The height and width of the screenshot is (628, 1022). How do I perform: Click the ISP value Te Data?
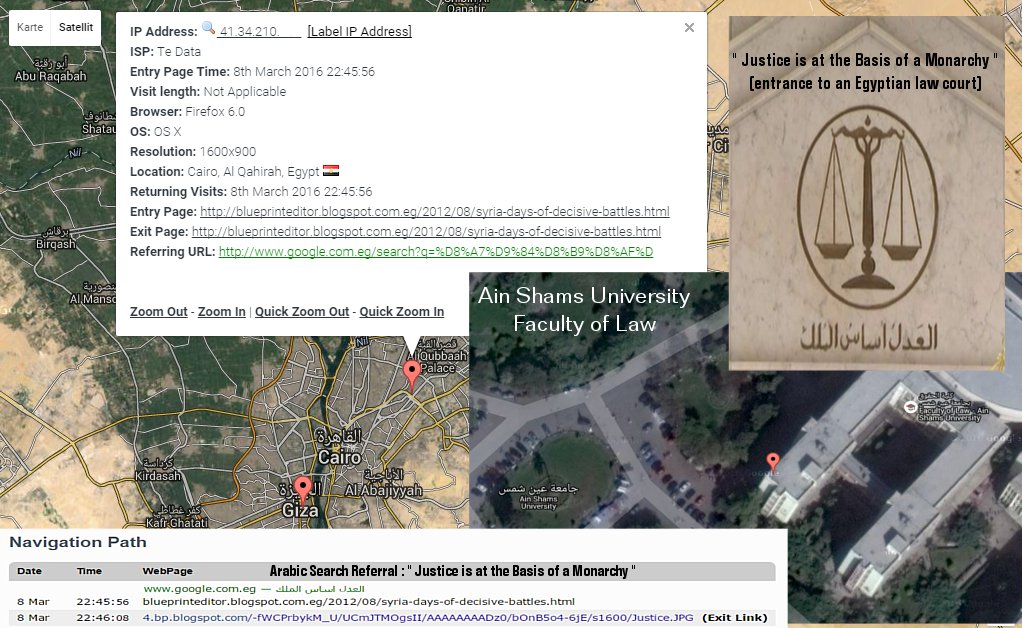pos(179,51)
